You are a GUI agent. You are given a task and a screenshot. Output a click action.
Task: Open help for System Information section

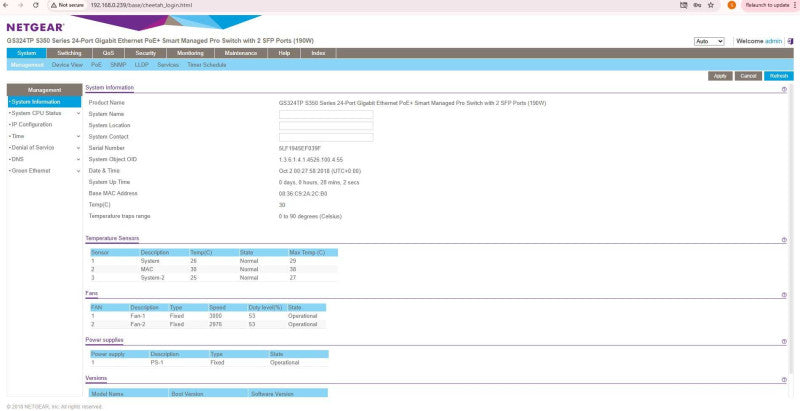pyautogui.click(x=784, y=89)
